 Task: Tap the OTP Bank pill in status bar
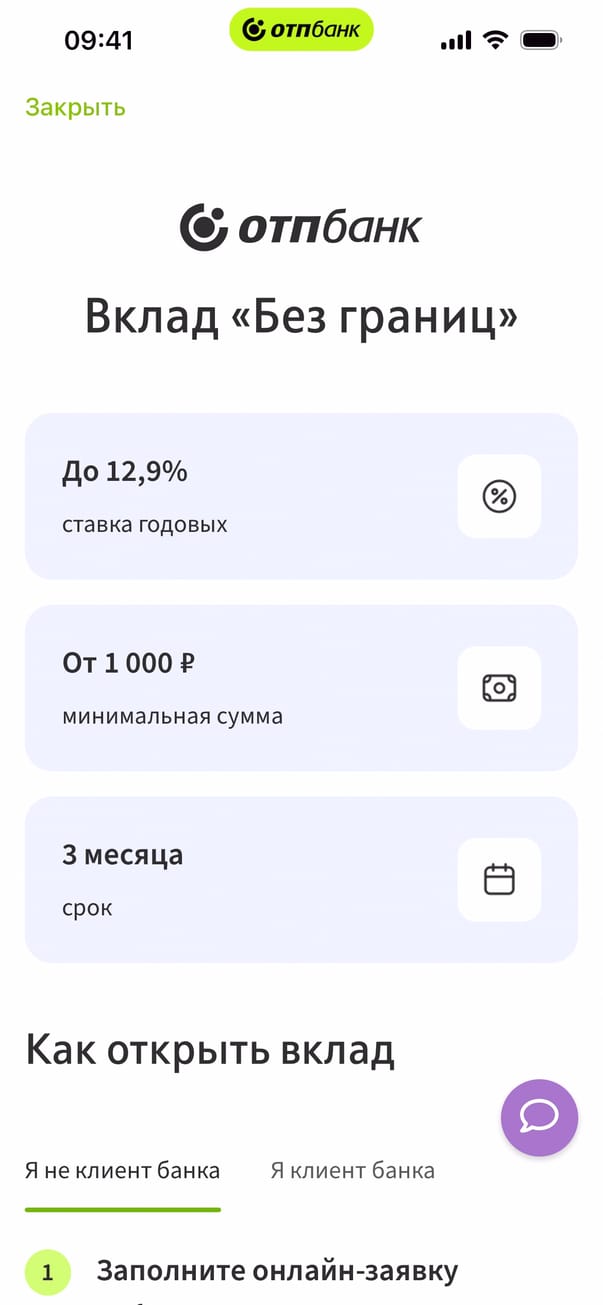pos(301,30)
